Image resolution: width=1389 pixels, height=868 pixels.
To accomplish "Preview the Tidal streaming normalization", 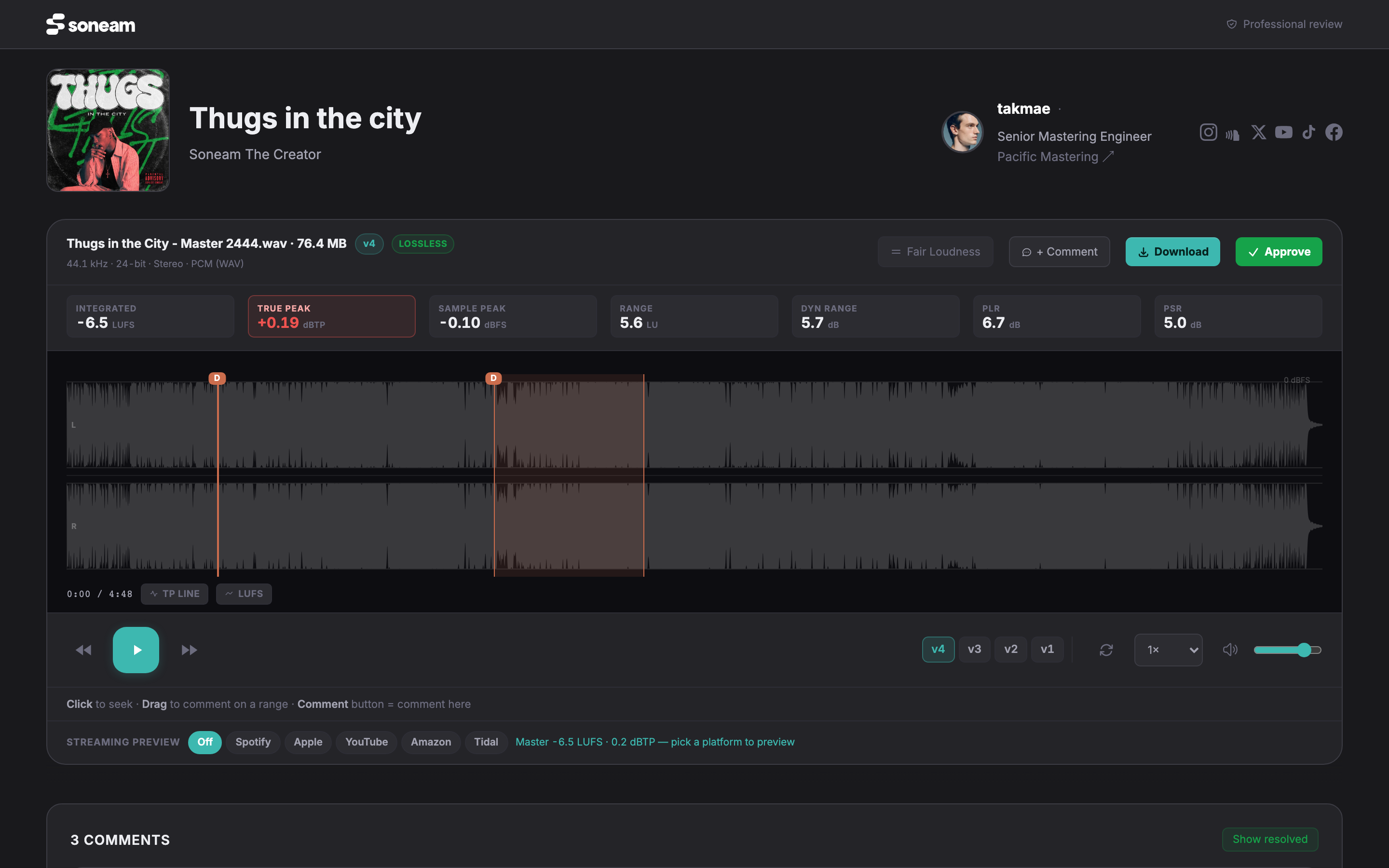I will [486, 742].
